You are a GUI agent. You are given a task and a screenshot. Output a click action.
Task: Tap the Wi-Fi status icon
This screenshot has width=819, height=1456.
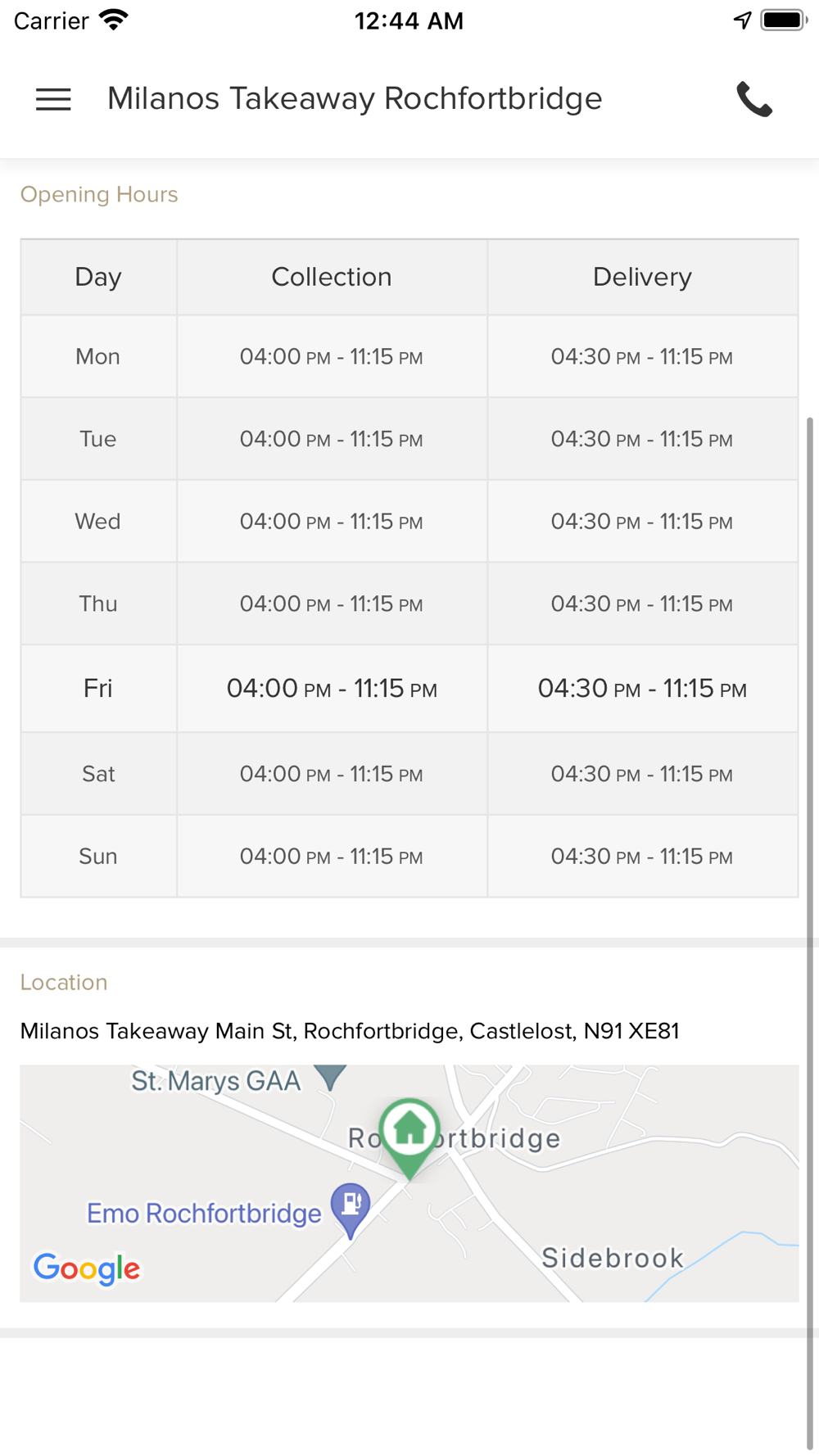tap(114, 20)
